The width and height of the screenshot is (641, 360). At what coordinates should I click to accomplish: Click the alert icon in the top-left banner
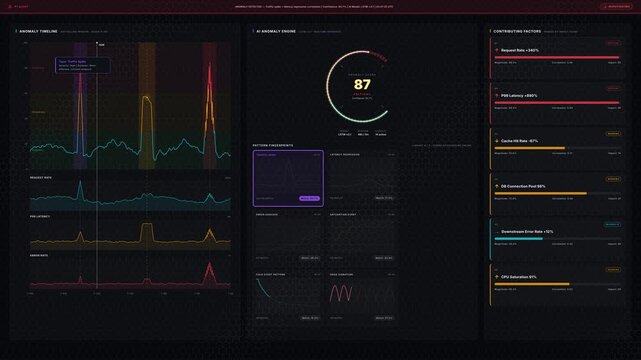coord(10,7)
